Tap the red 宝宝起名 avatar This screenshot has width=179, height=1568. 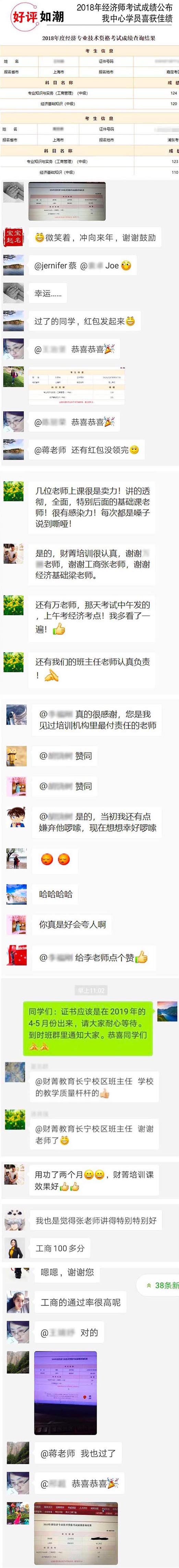pos(13,237)
